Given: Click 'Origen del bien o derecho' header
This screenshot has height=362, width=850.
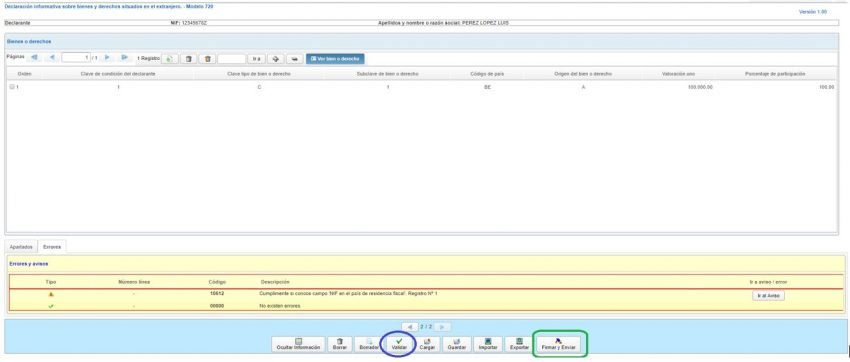Looking at the screenshot, I should click(x=583, y=74).
